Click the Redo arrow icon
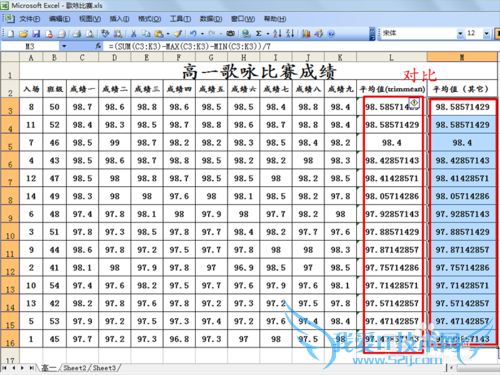Viewport: 500px width, 375px height. (212, 34)
